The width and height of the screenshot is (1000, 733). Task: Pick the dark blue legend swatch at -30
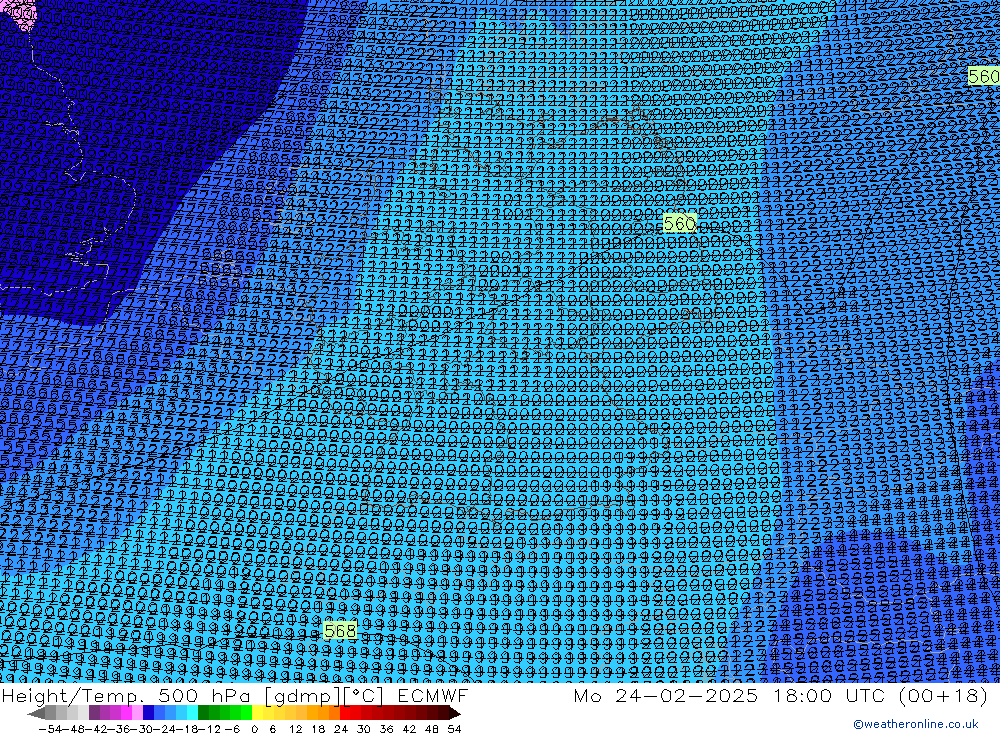coord(149,713)
